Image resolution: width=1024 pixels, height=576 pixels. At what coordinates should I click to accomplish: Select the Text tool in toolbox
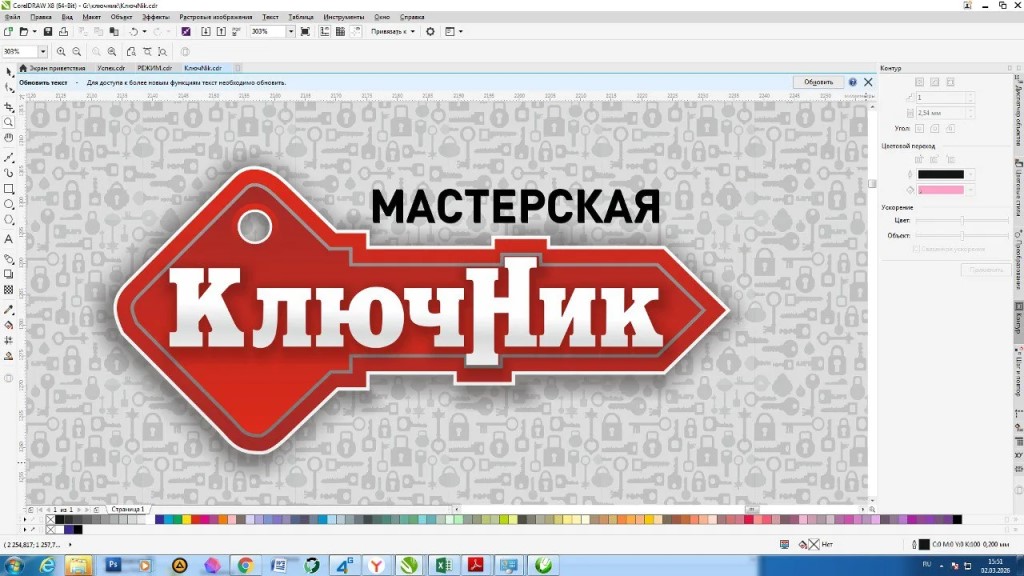click(x=9, y=239)
